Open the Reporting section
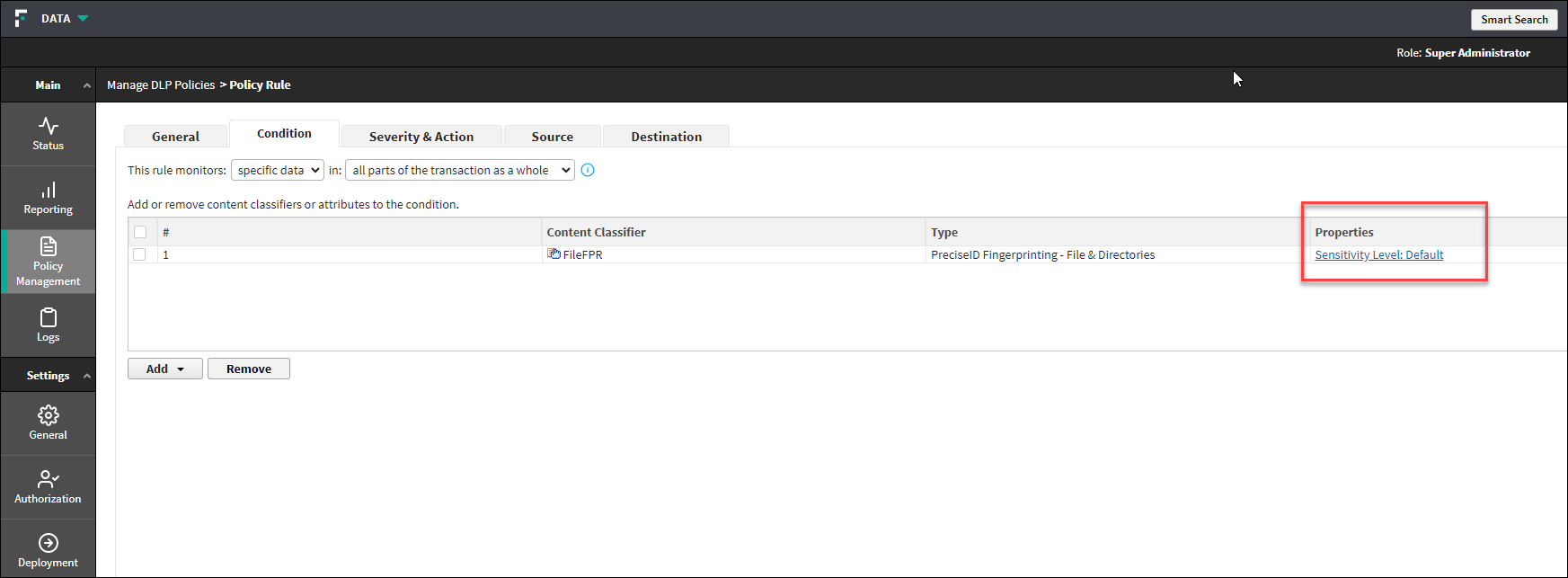 (x=49, y=198)
